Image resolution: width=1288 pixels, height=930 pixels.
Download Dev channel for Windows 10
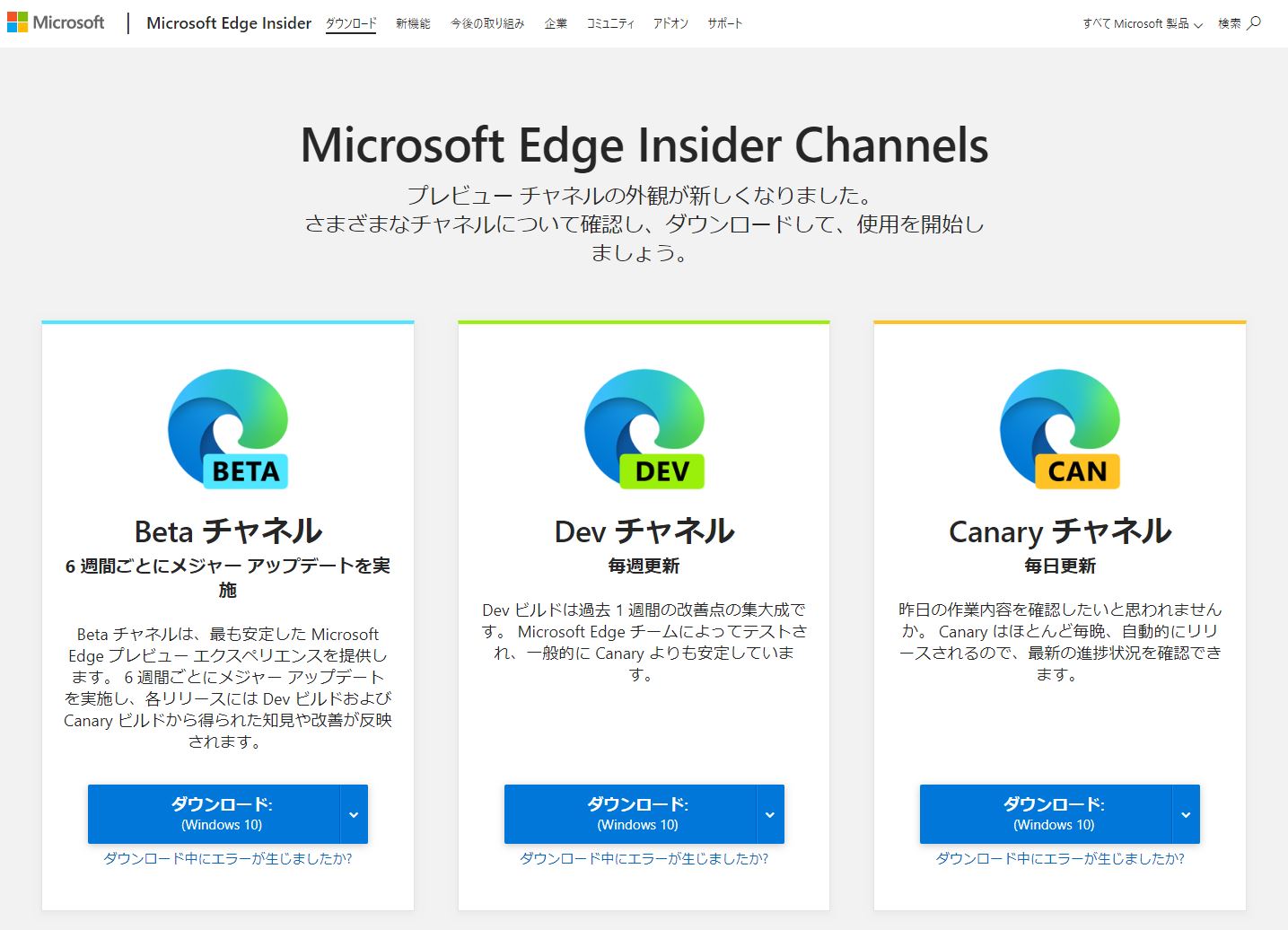[630, 814]
